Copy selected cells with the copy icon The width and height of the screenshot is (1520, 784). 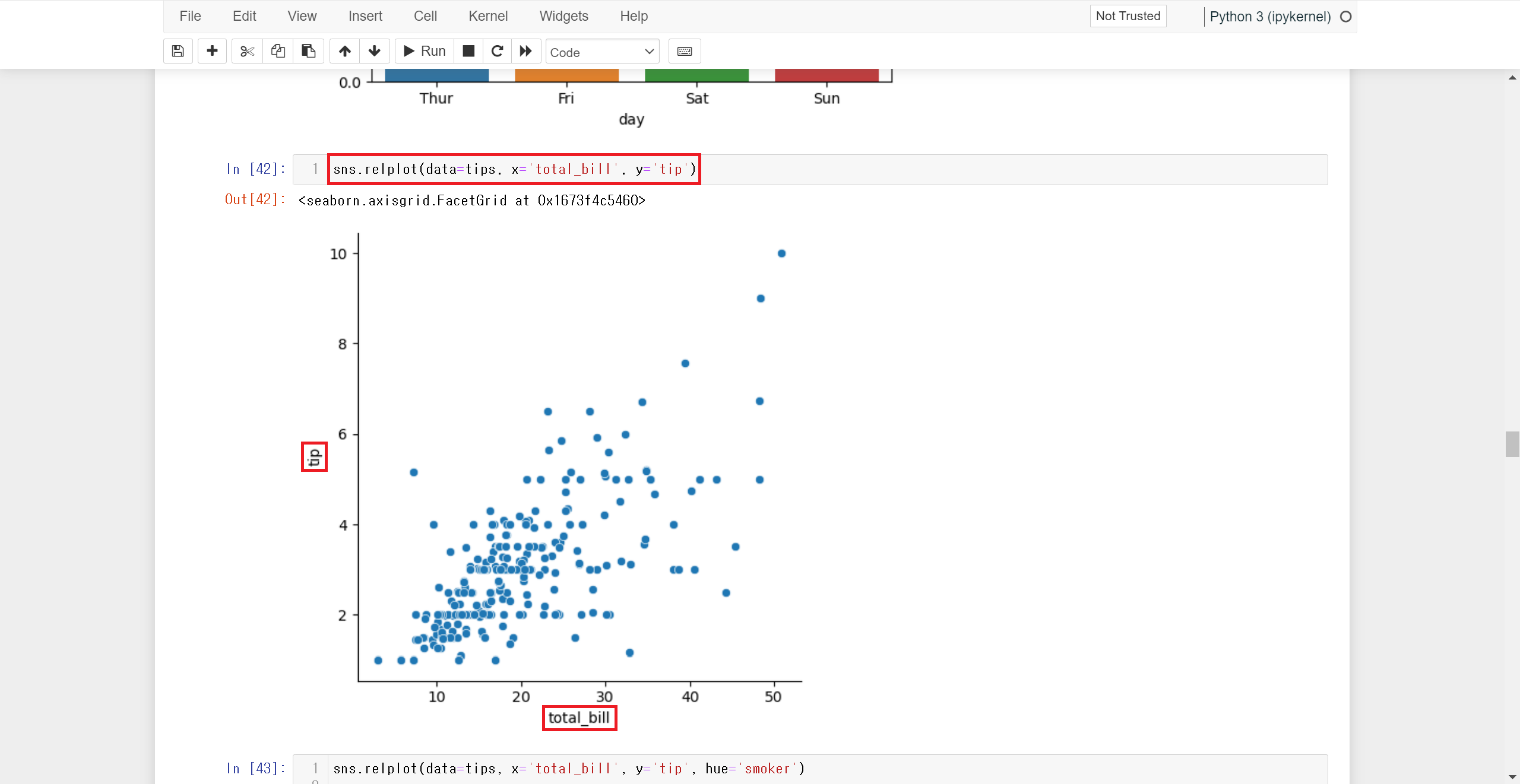click(x=278, y=51)
